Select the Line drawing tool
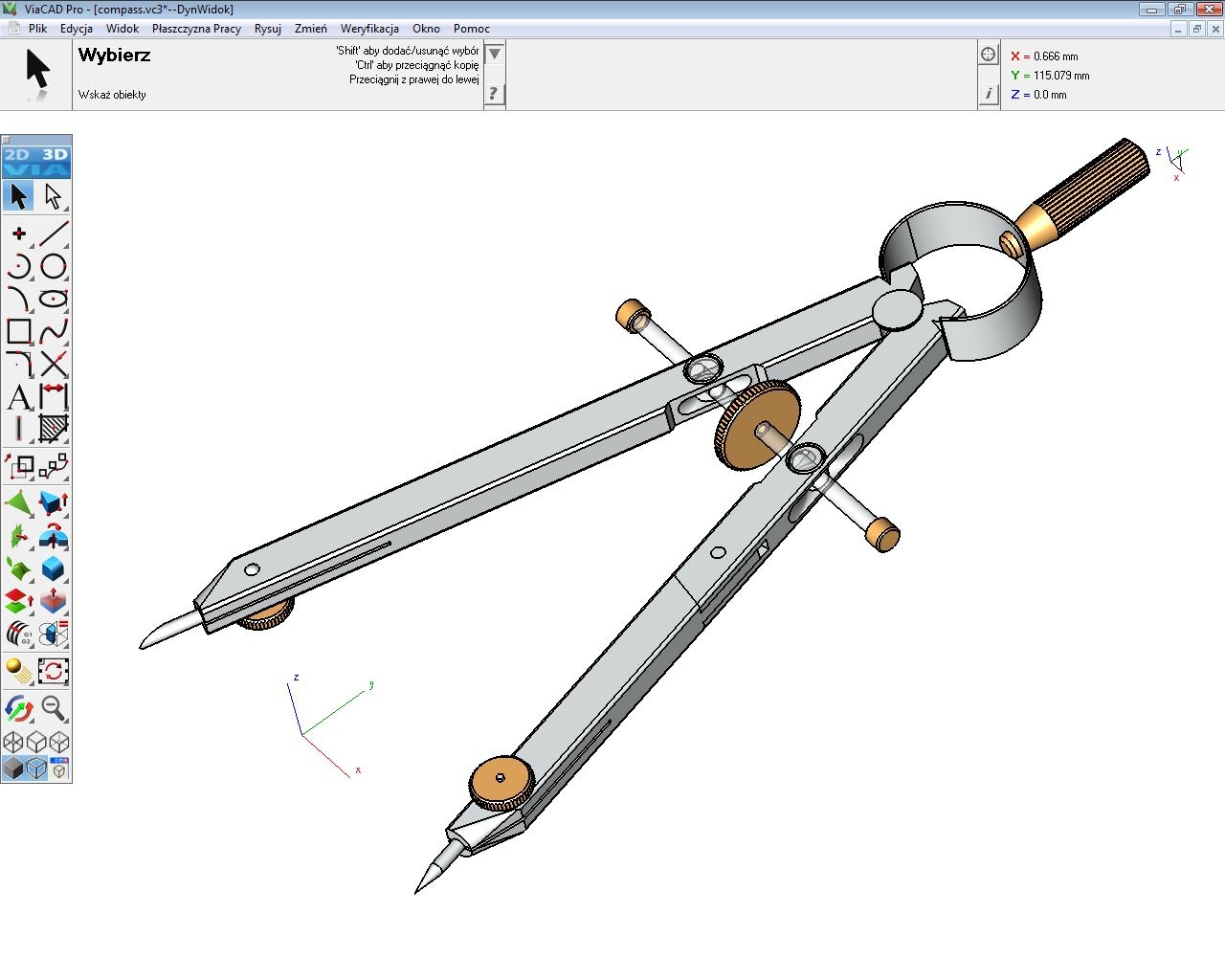Viewport: 1225px width, 980px height. point(54,233)
